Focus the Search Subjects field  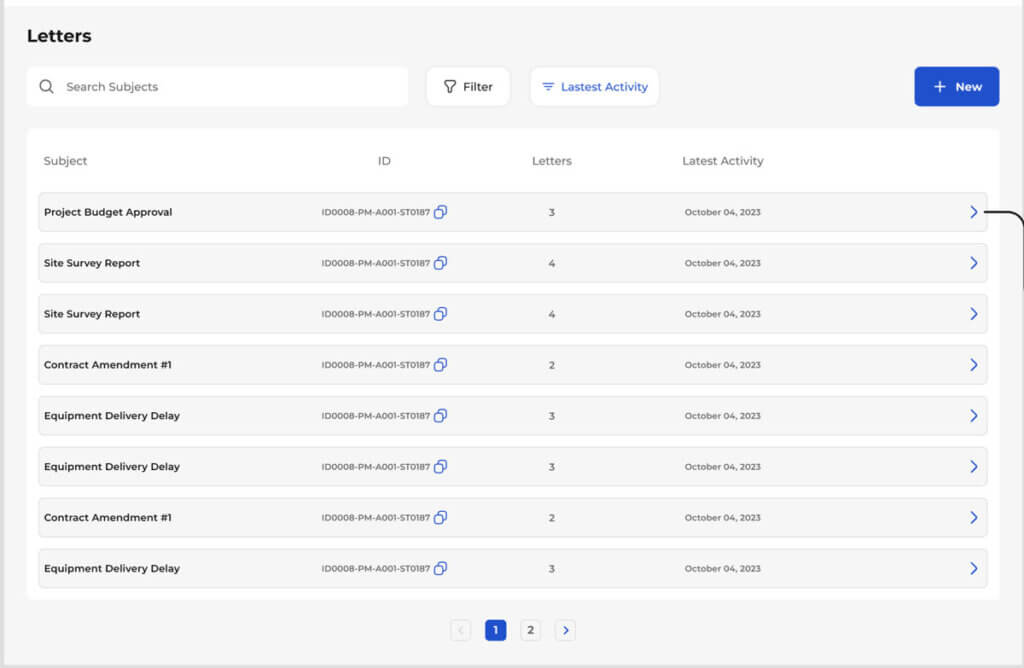tap(230, 87)
